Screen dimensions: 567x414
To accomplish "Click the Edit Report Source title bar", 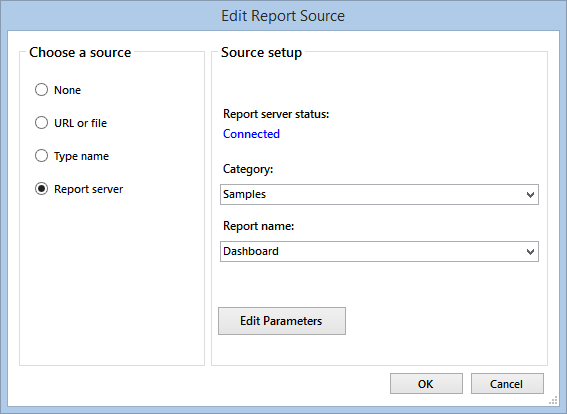I will [x=283, y=16].
